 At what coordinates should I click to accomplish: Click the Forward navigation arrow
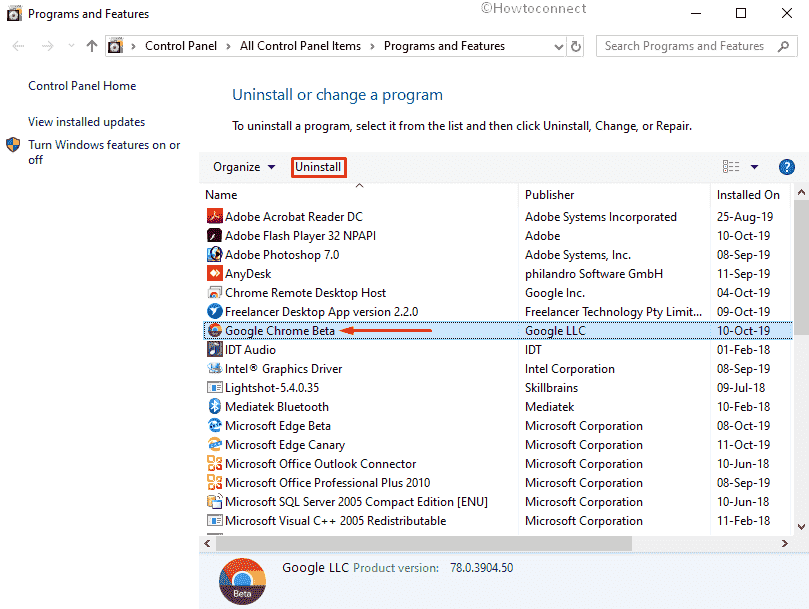click(x=47, y=46)
